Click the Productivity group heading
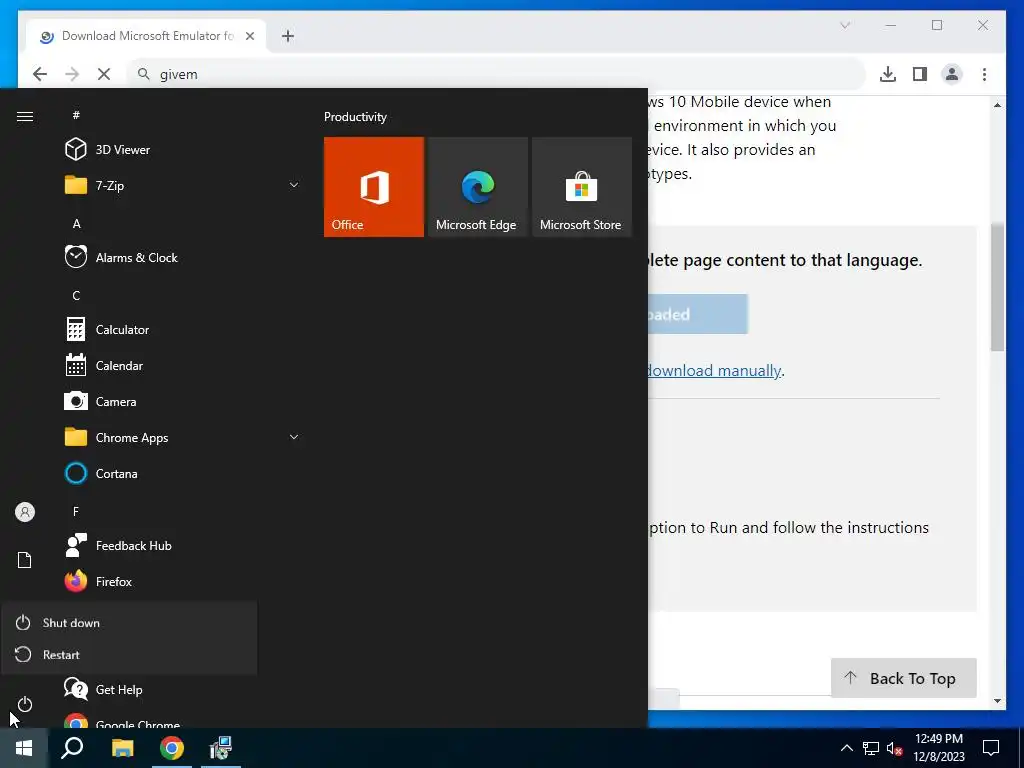The image size is (1024, 768). tap(355, 117)
